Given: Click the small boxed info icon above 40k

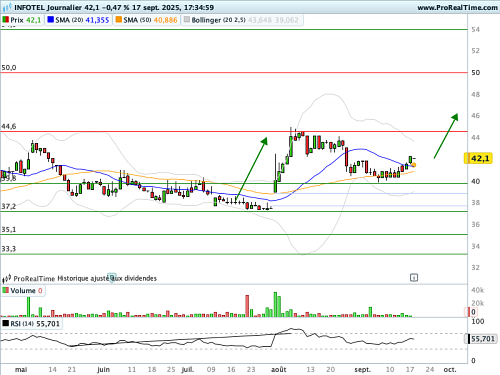Looking at the screenshot, I should tap(414, 277).
